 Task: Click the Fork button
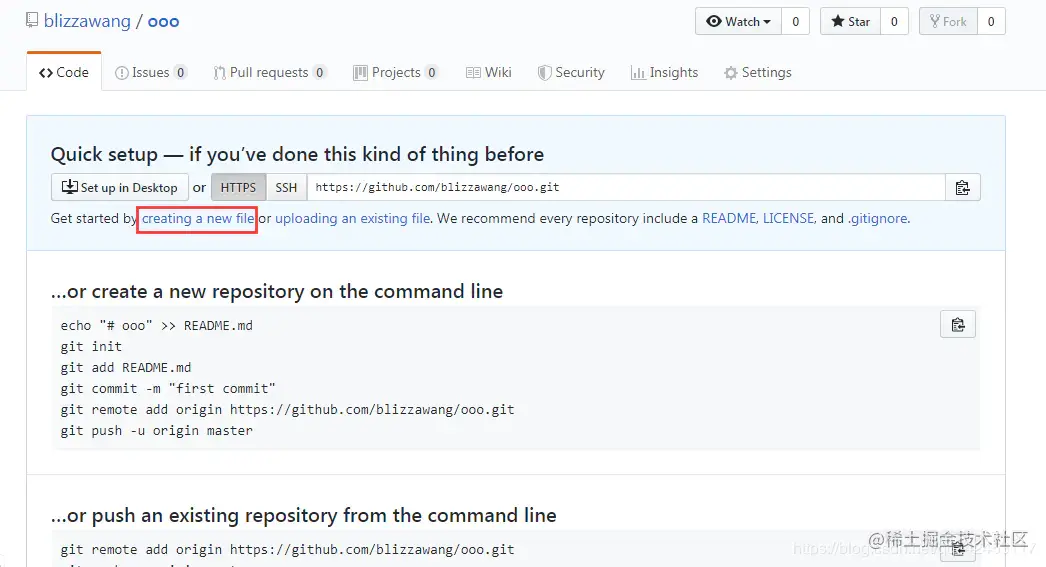(x=948, y=21)
